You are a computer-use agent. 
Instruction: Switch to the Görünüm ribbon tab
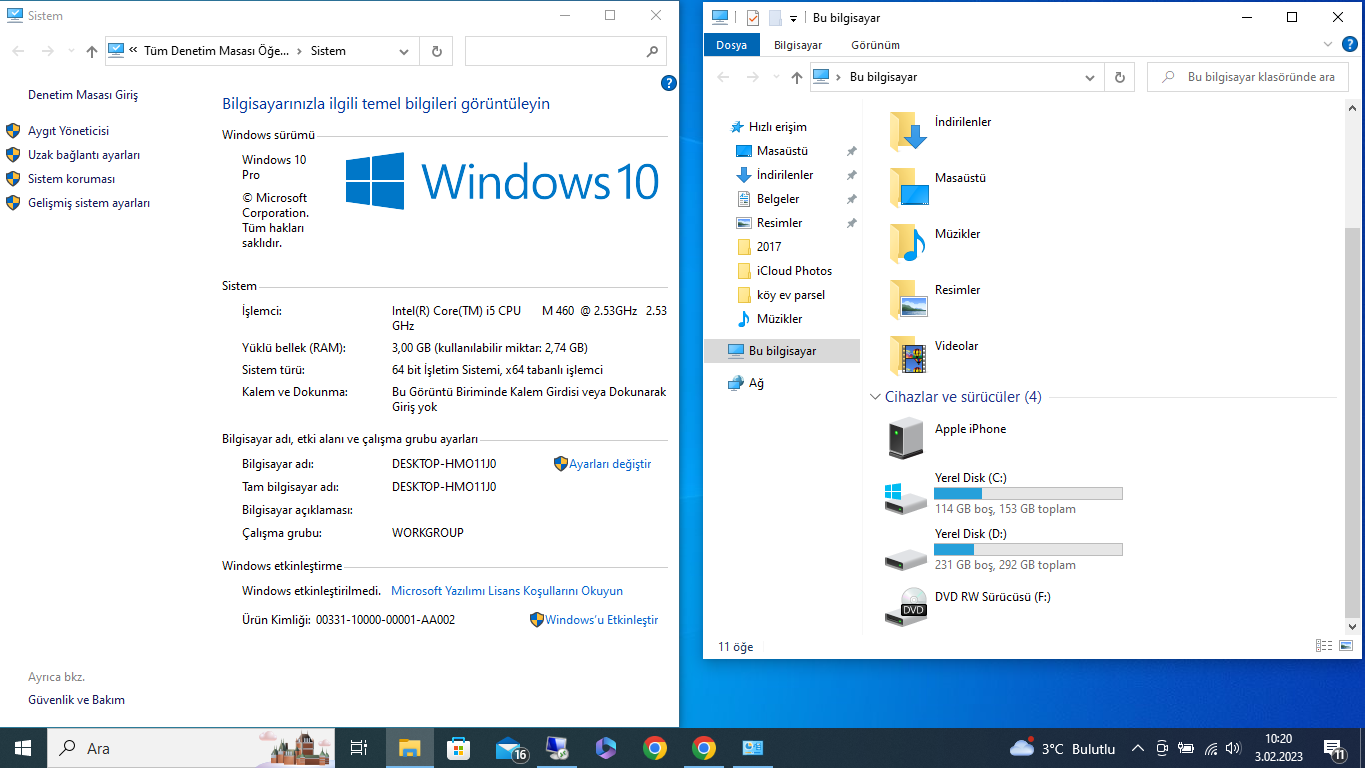point(875,45)
